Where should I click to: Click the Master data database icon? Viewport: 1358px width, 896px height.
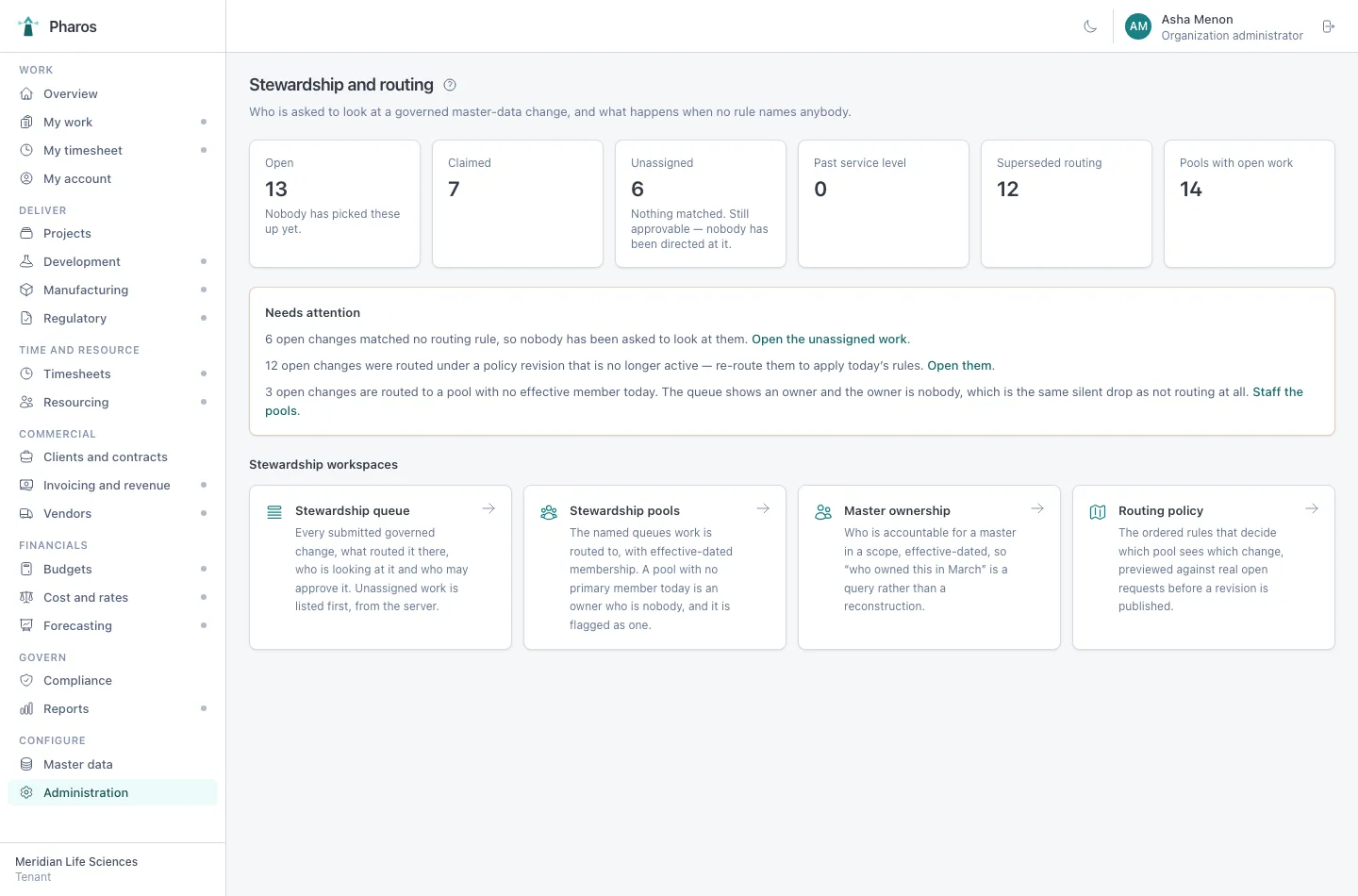pos(26,764)
